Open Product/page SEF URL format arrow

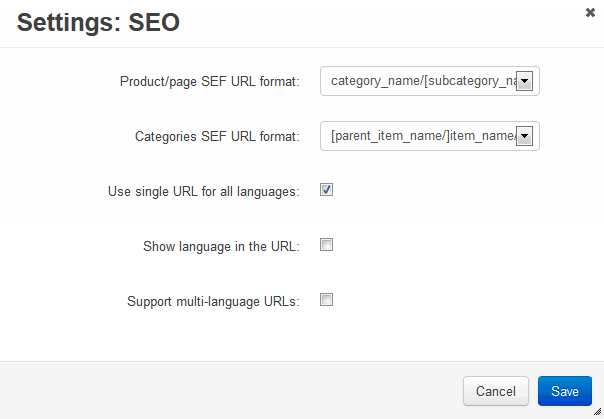524,81
